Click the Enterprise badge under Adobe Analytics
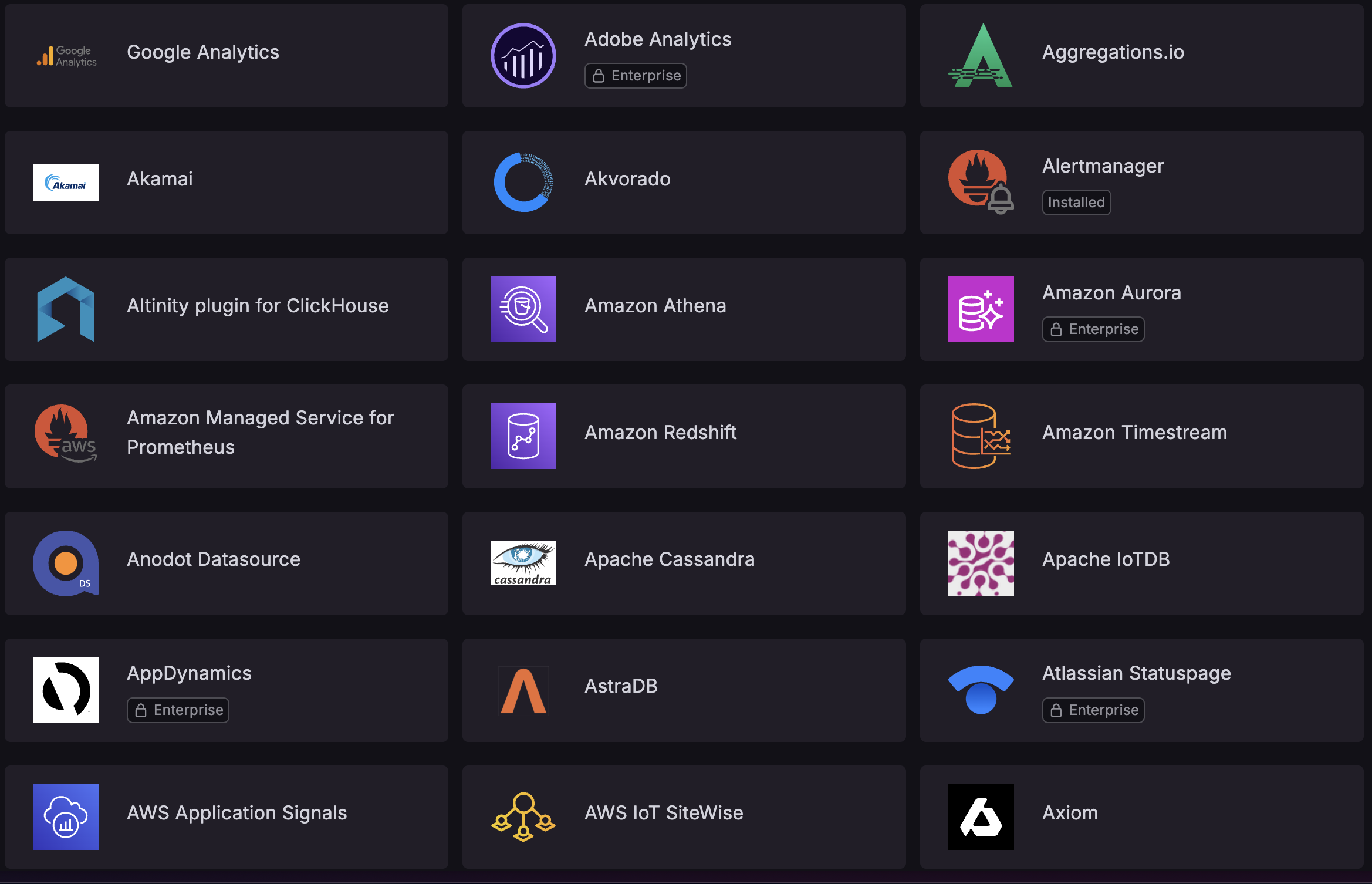The height and width of the screenshot is (884, 1372). tap(636, 76)
